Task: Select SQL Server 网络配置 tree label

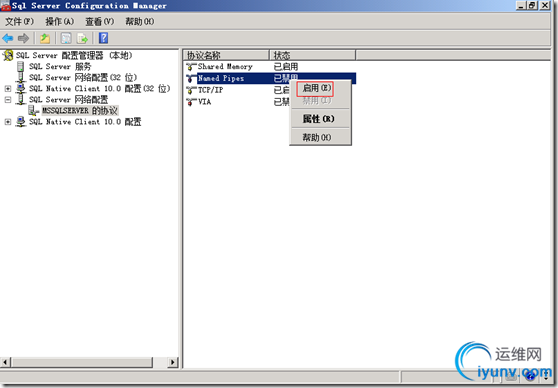Action: tap(68, 100)
